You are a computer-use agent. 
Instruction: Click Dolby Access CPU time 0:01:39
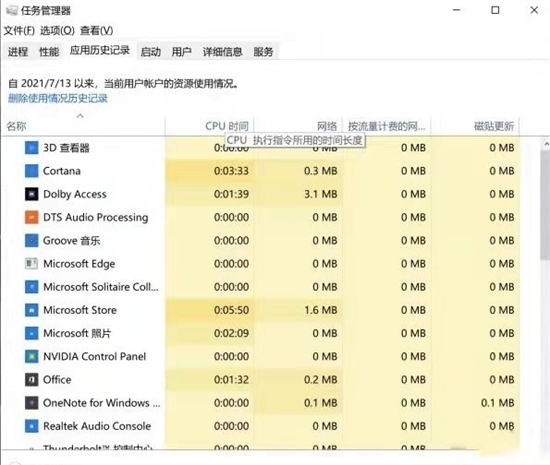pyautogui.click(x=231, y=194)
